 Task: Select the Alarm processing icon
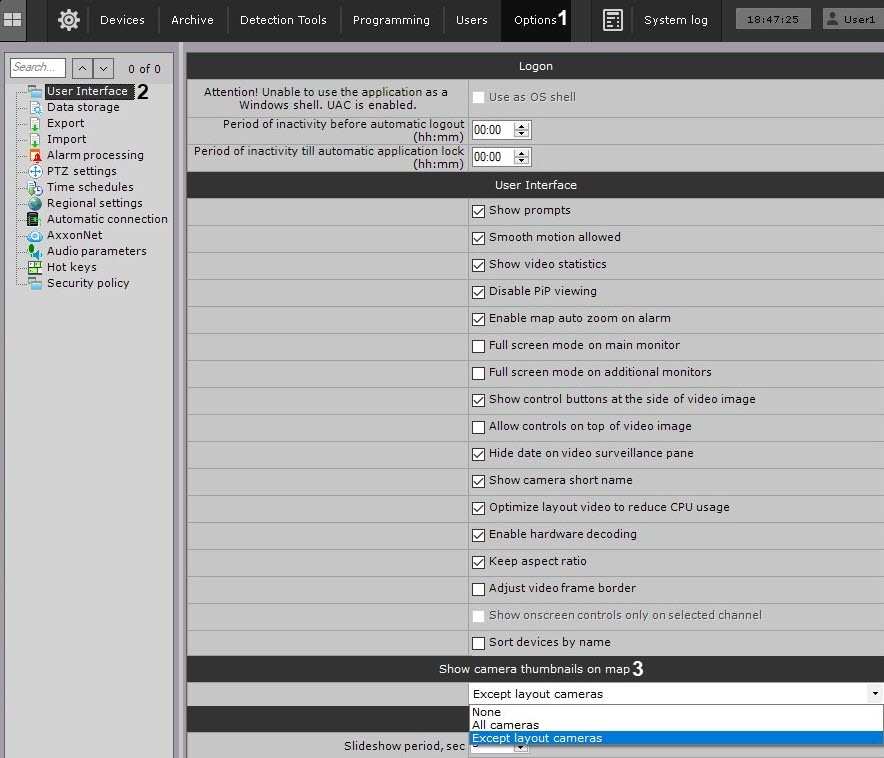pyautogui.click(x=35, y=156)
